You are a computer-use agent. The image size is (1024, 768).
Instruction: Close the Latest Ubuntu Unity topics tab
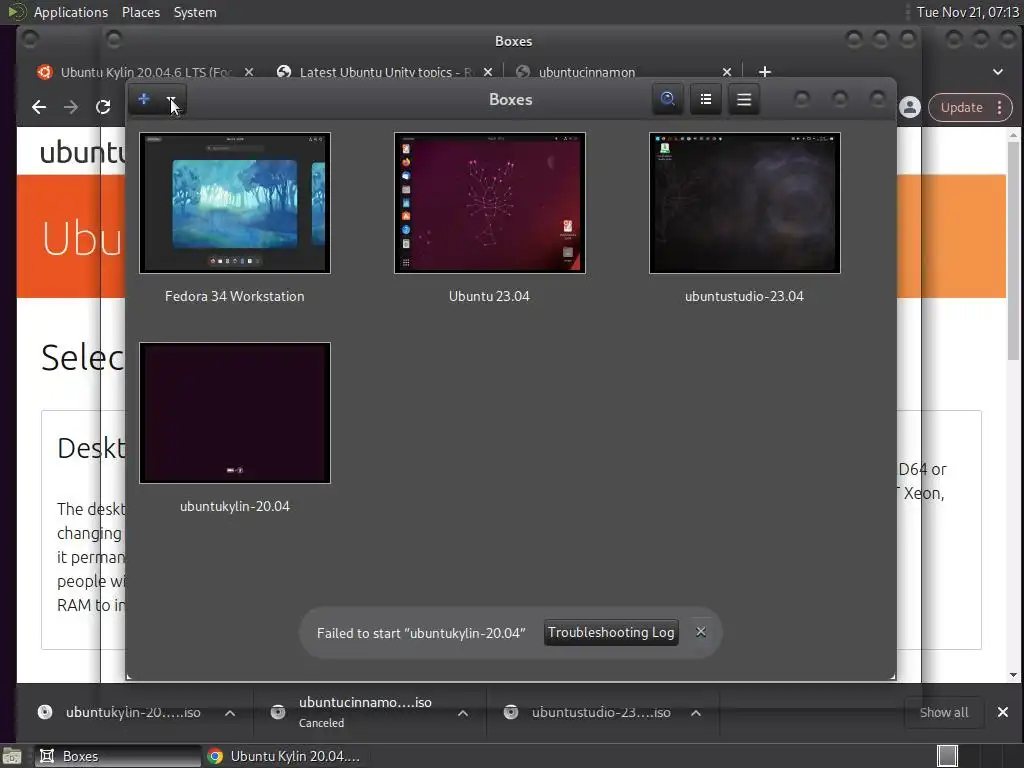pyautogui.click(x=488, y=72)
